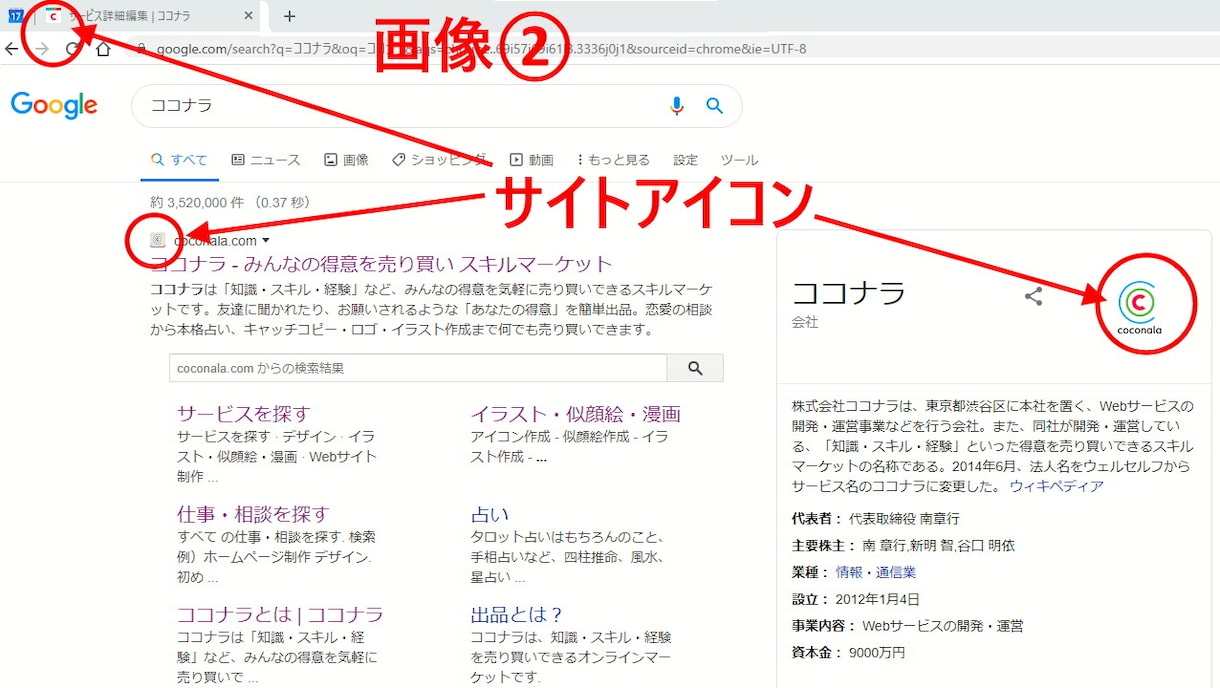This screenshot has height=688, width=1220.
Task: Open ココナラ - みんなの得意を売り買い result link
Action: (381, 264)
